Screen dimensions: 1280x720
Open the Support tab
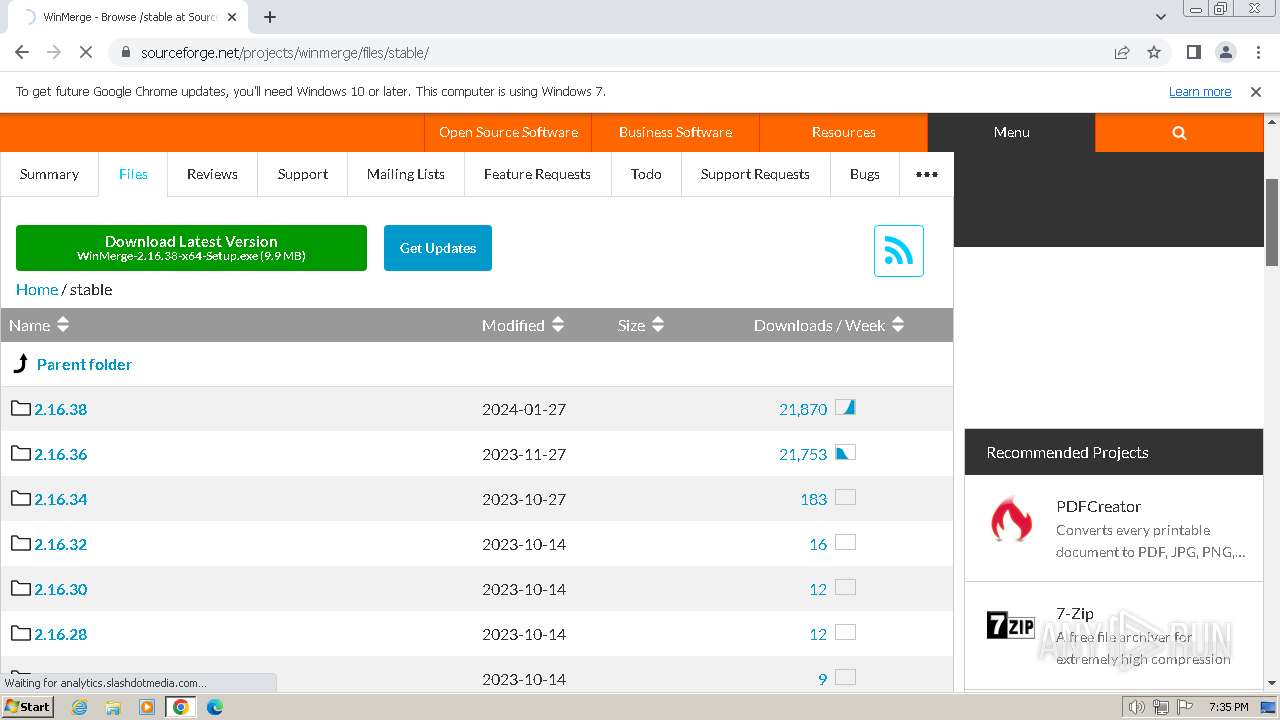pos(303,174)
